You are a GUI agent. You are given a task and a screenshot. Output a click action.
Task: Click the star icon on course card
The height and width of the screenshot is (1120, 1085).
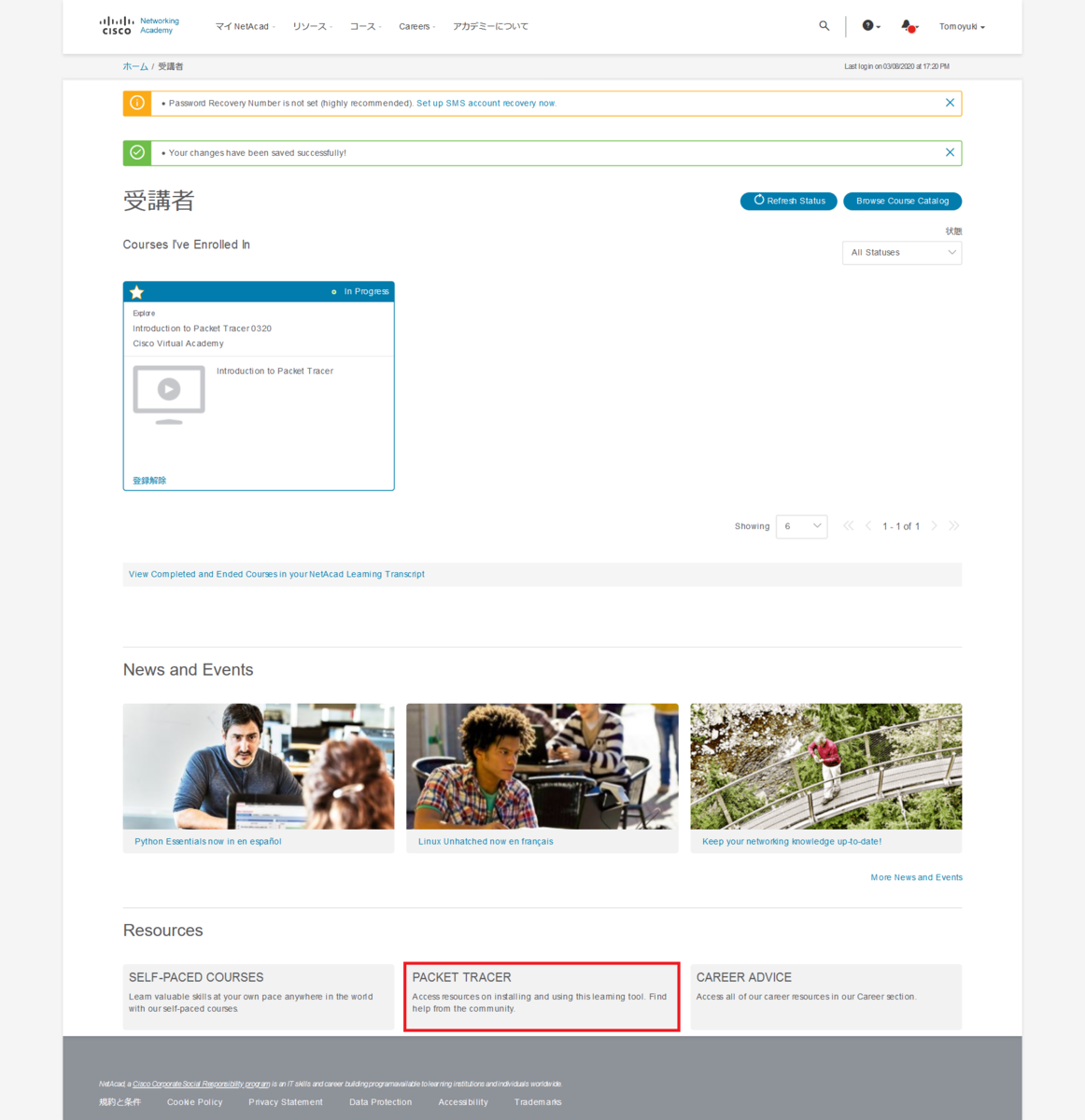tap(136, 292)
